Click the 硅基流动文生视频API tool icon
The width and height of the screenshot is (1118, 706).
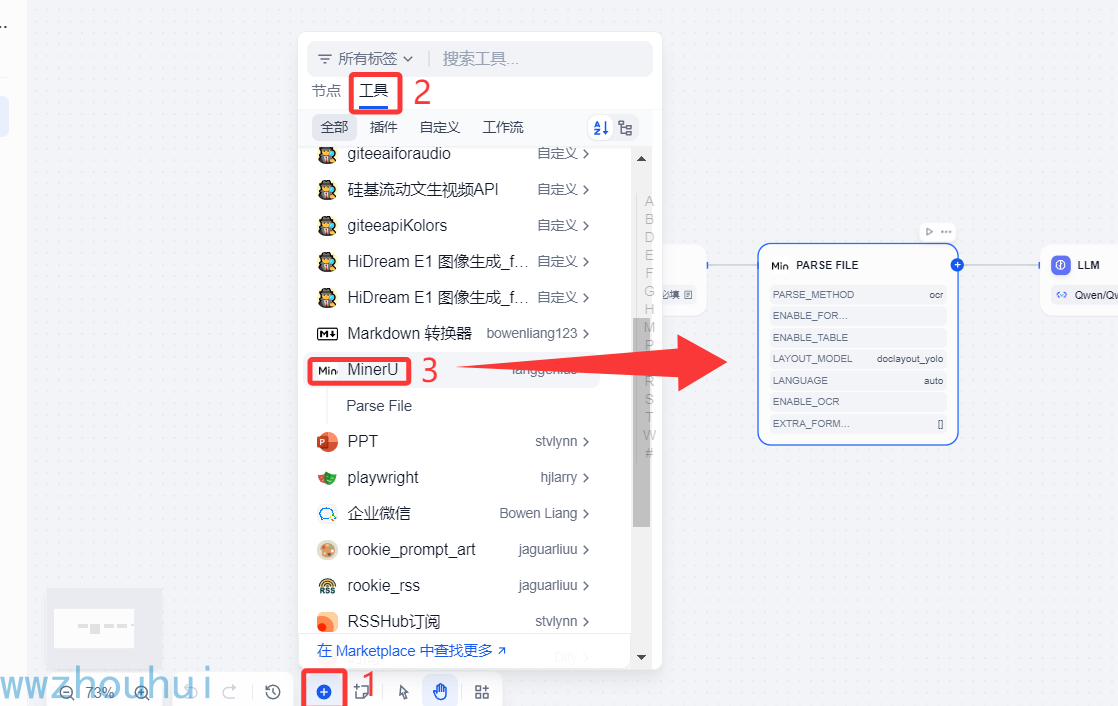(327, 190)
